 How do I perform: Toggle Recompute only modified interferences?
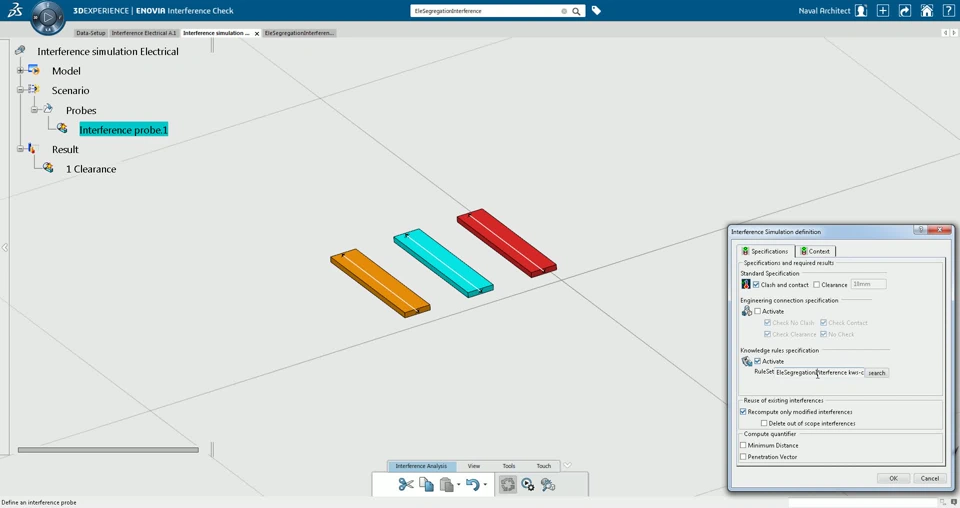pos(743,412)
